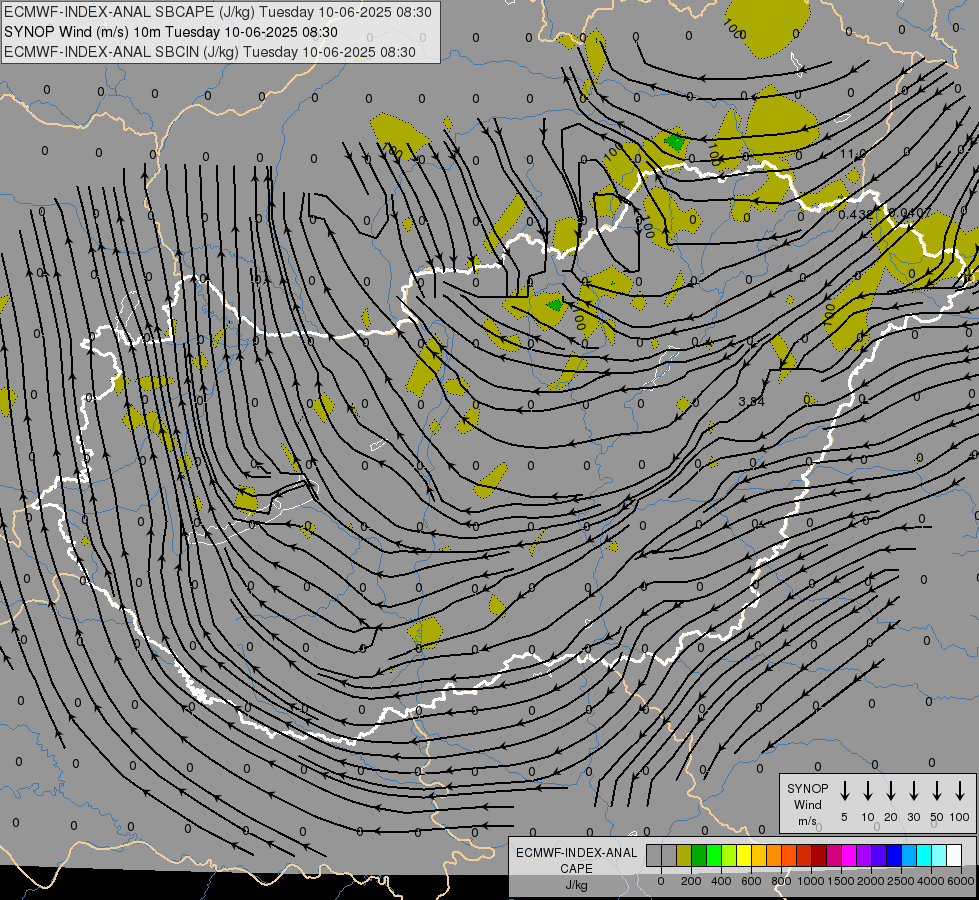
Task: Pick the bright magenta swatch right of 1500 tick
Action: click(849, 855)
